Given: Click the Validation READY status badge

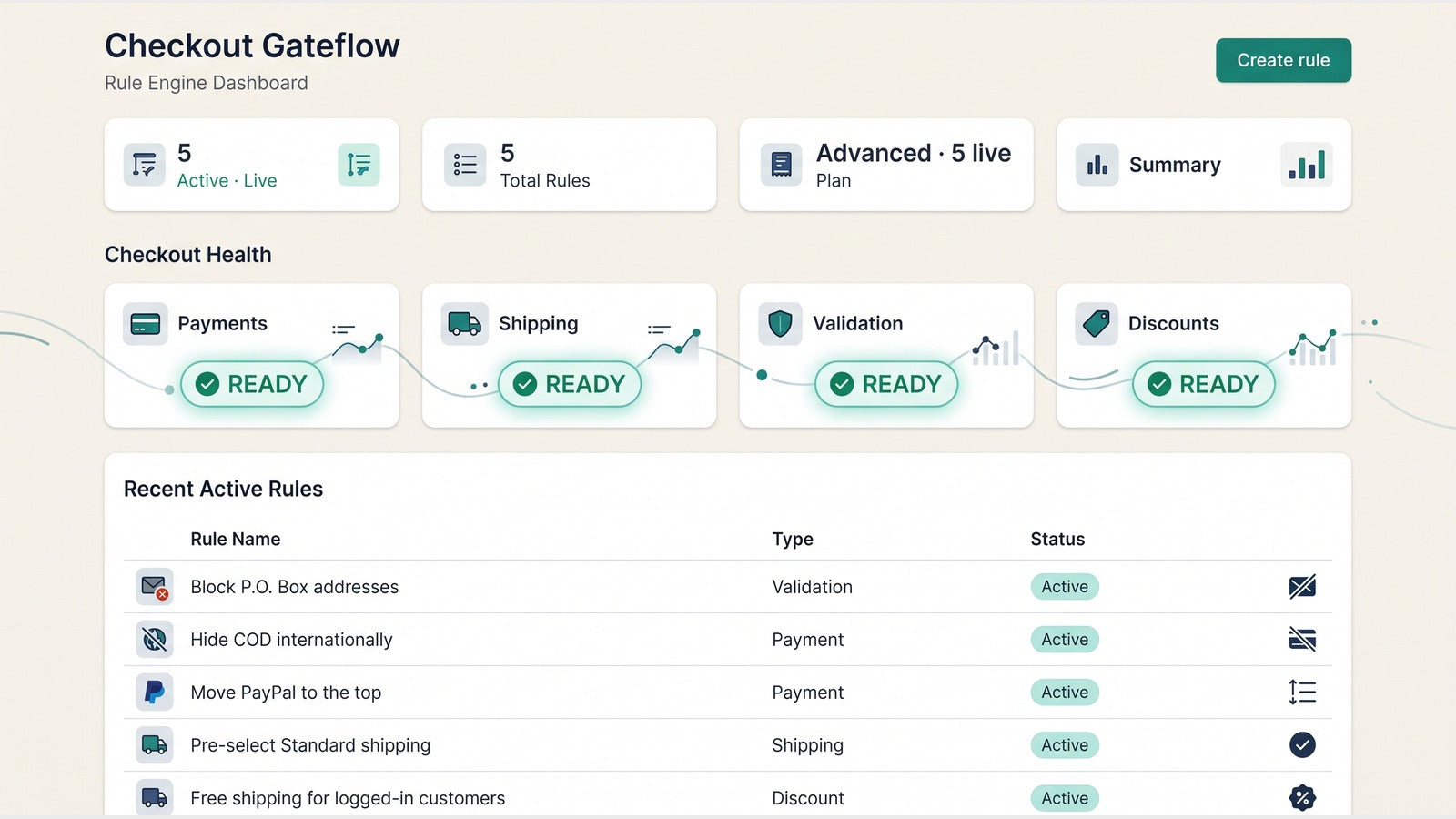Looking at the screenshot, I should (886, 384).
